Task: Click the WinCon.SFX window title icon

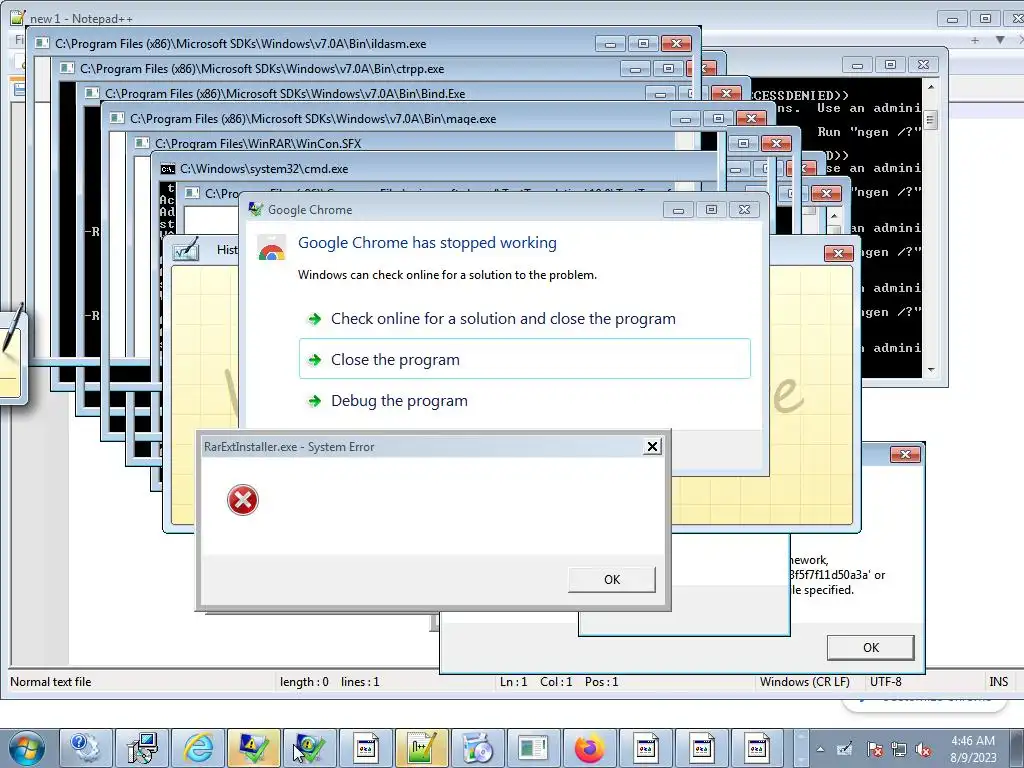Action: click(142, 143)
